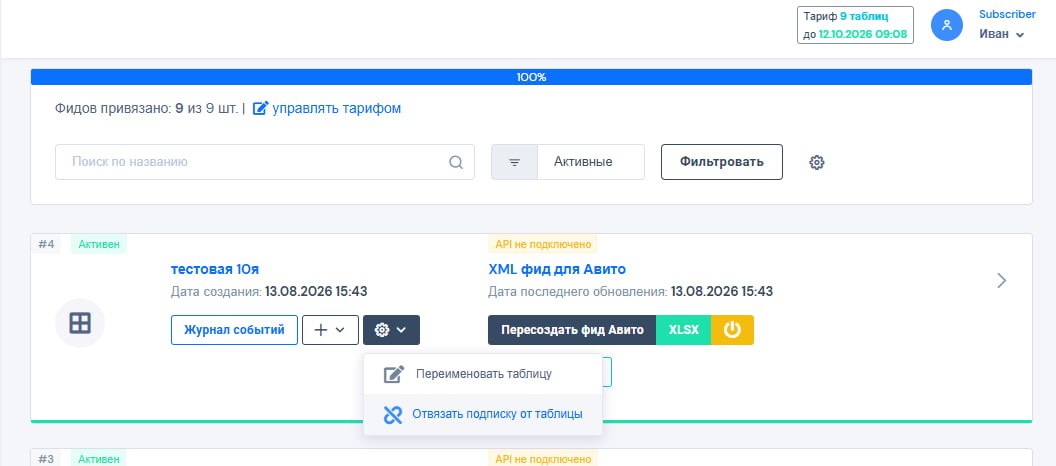Viewport: 1056px width, 466px height.
Task: Click the Активен badge on row #3
Action: 99,459
